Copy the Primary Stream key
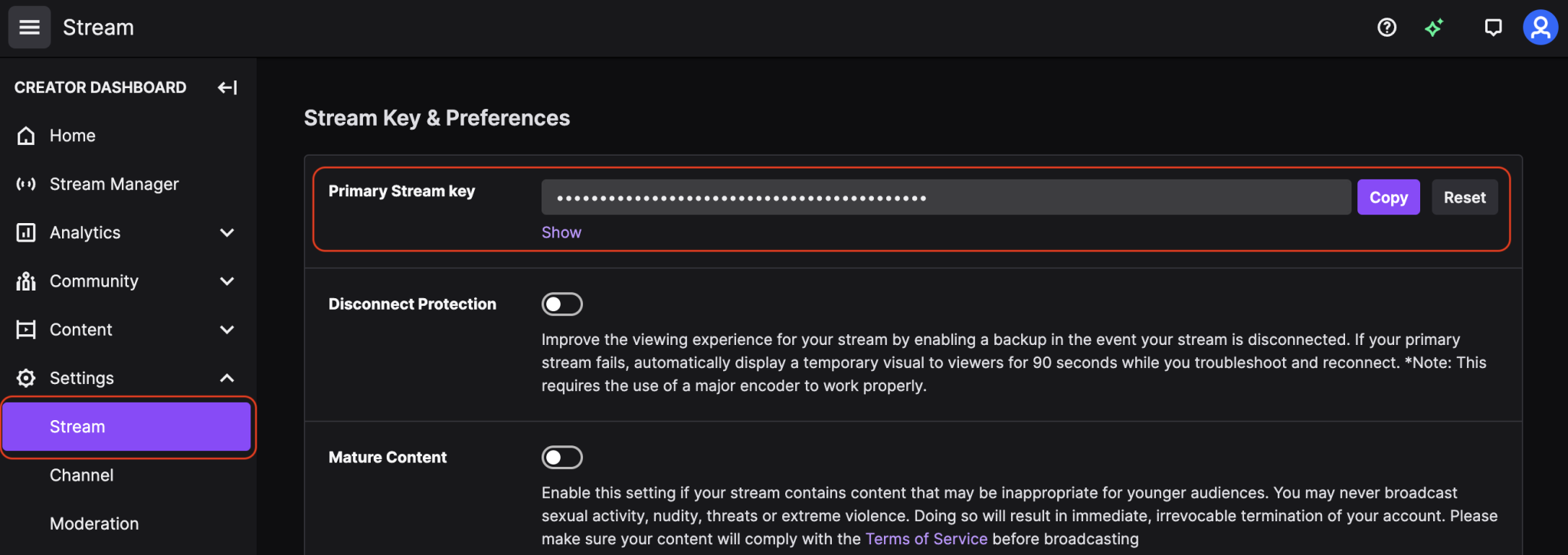The image size is (1568, 555). (x=1388, y=197)
